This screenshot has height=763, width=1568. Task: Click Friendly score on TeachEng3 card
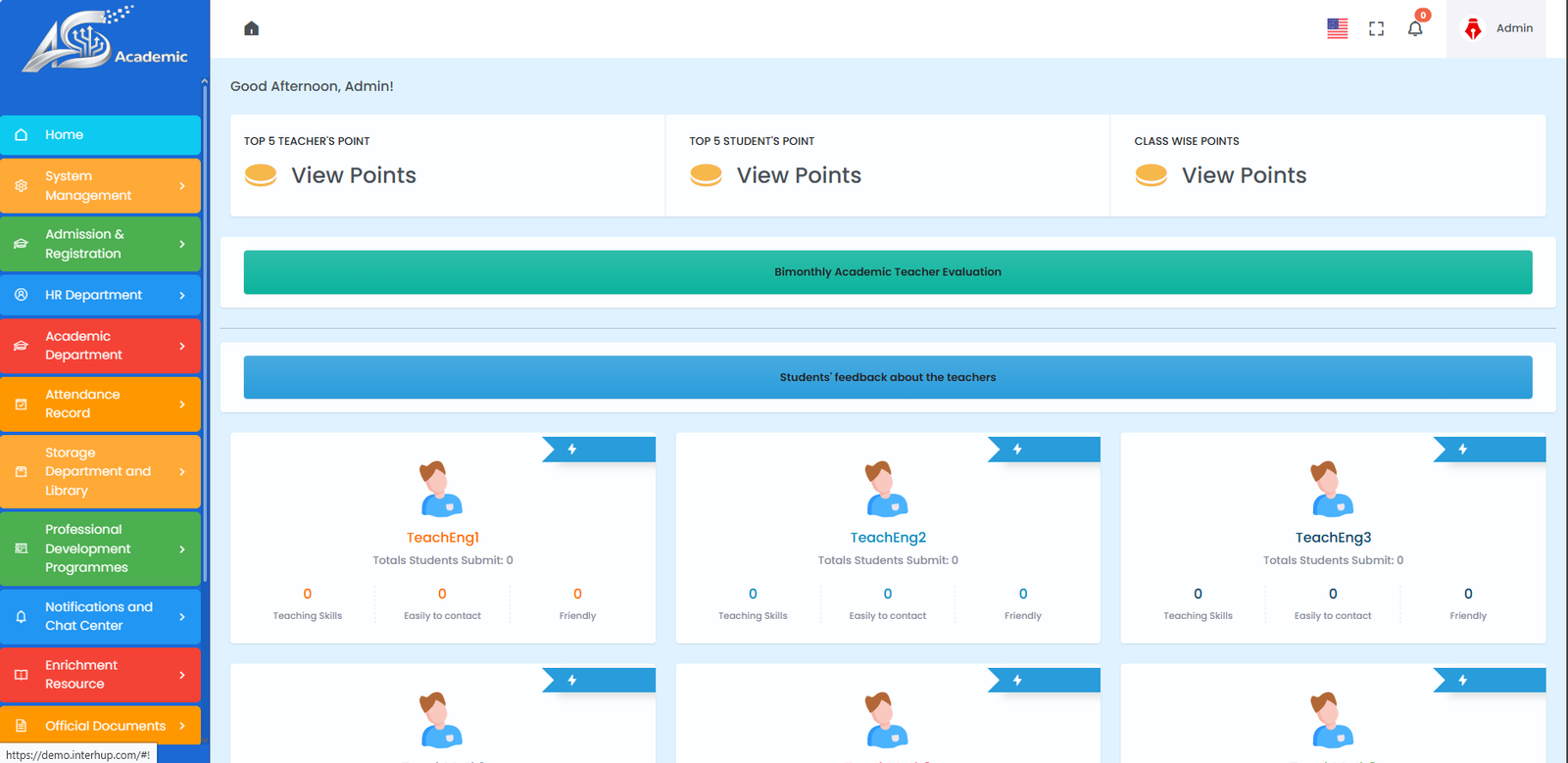[1468, 594]
